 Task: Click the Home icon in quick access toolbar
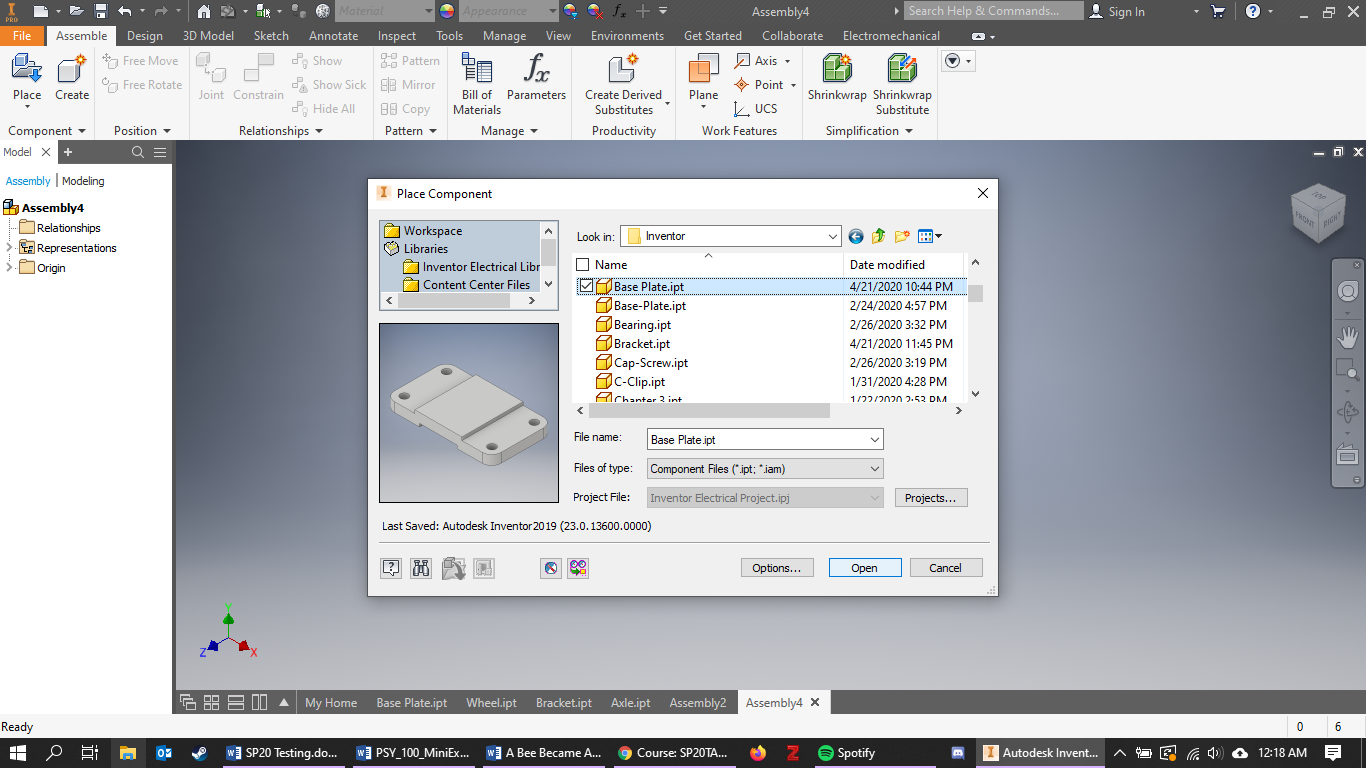(x=203, y=11)
